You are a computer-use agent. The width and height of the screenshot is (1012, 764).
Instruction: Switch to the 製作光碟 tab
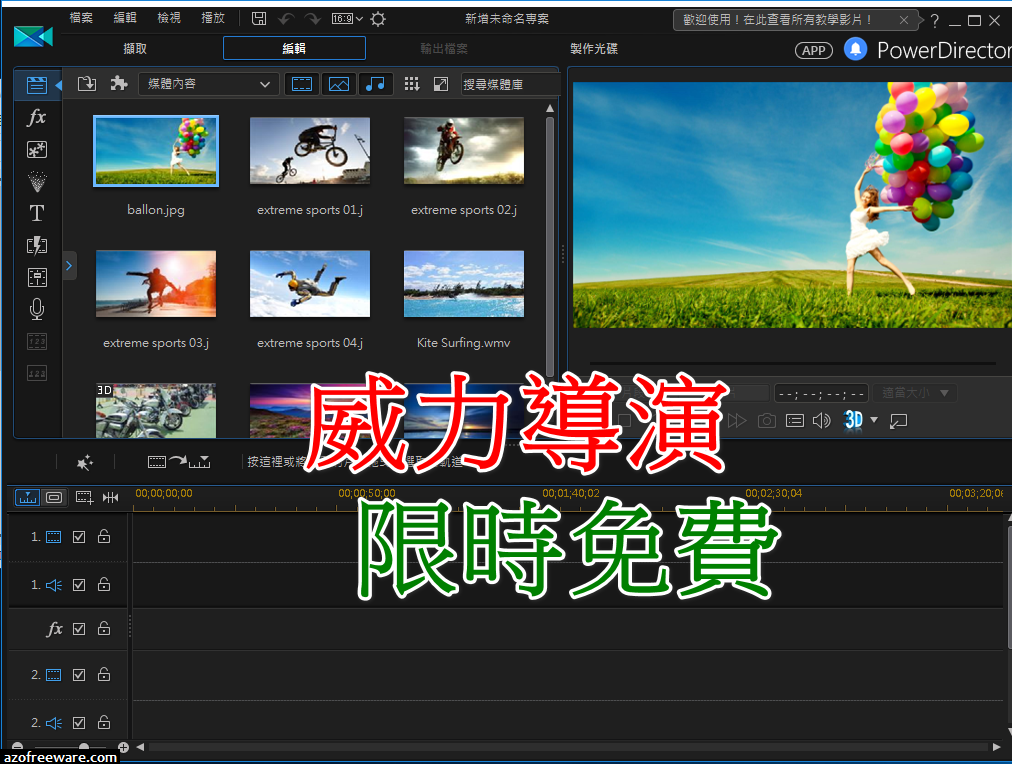[594, 48]
